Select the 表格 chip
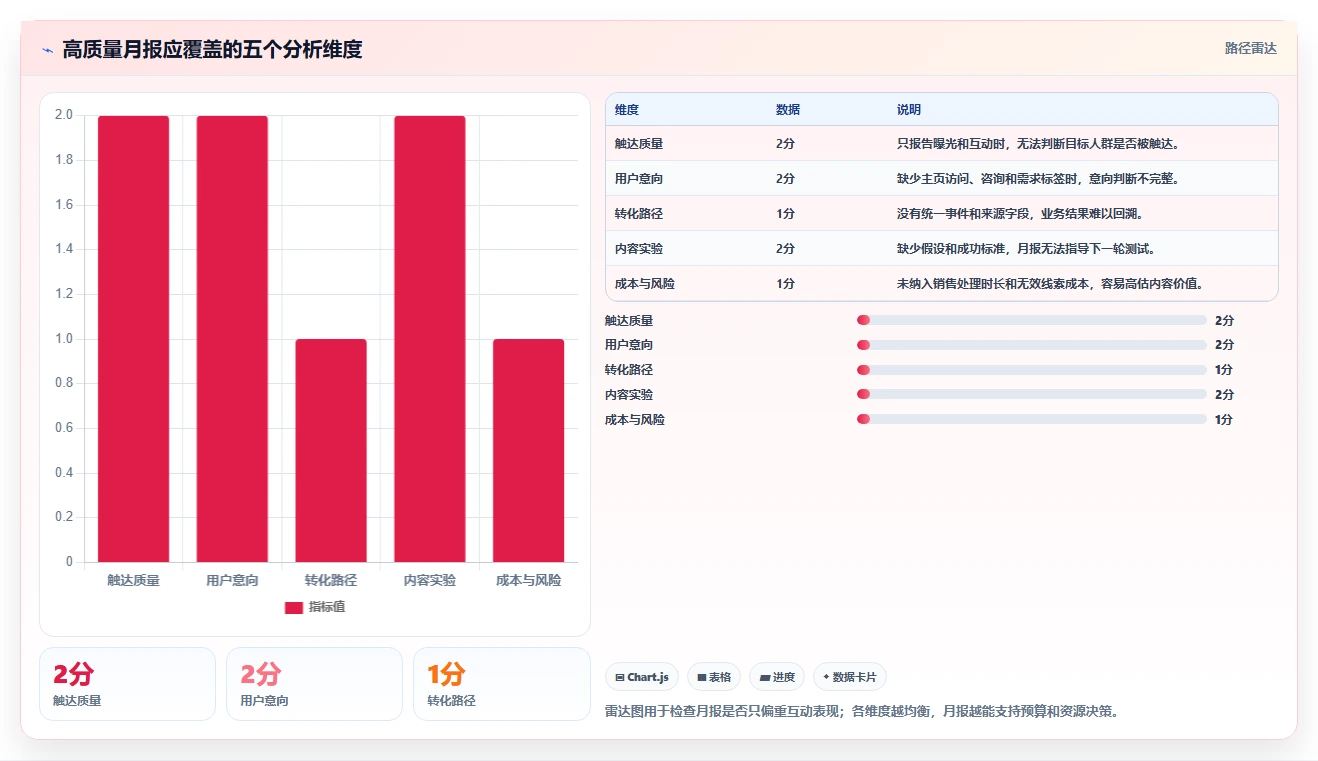1318x761 pixels. click(x=714, y=677)
